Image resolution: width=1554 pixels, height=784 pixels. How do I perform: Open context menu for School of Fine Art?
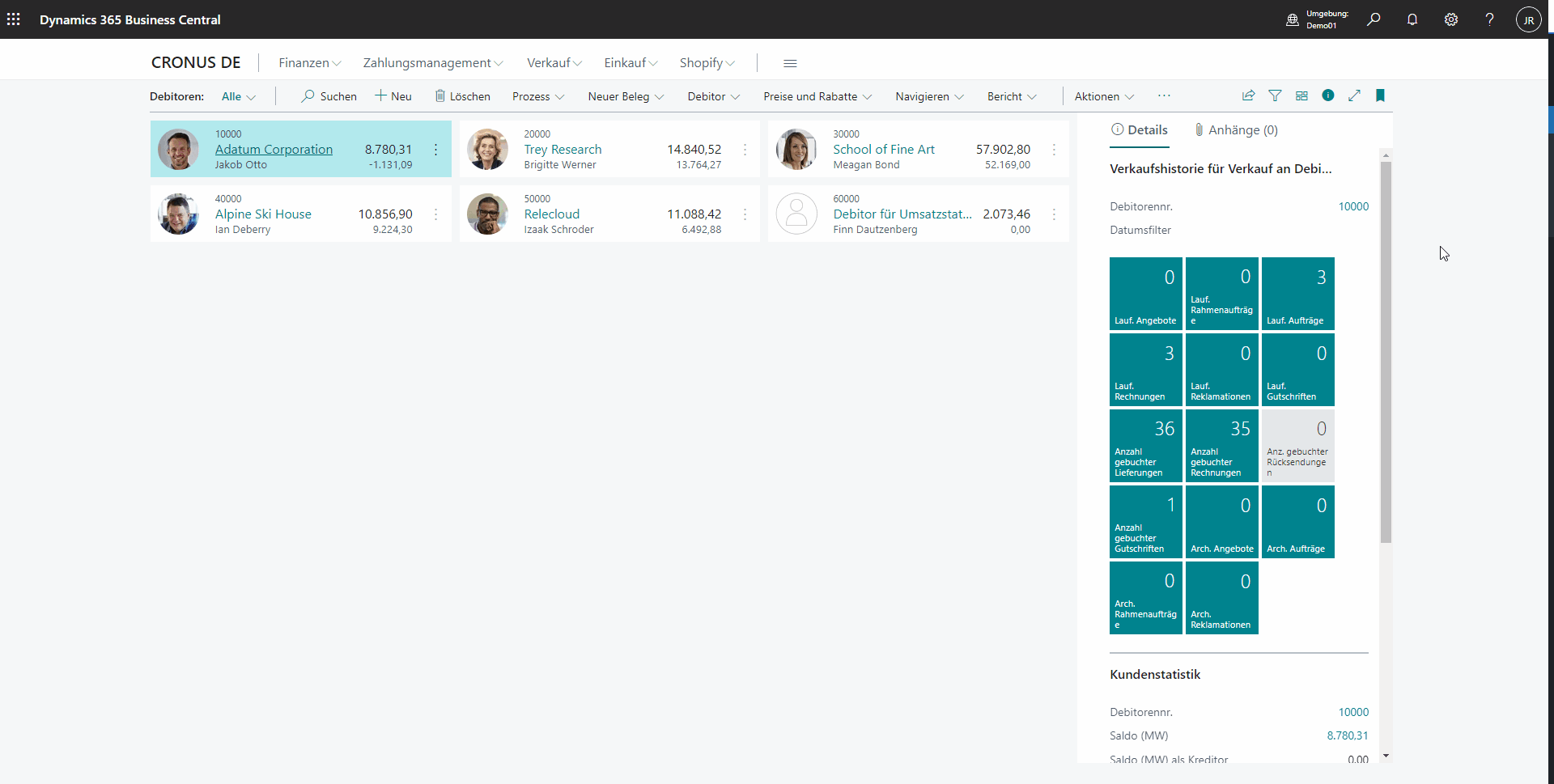click(x=1054, y=150)
